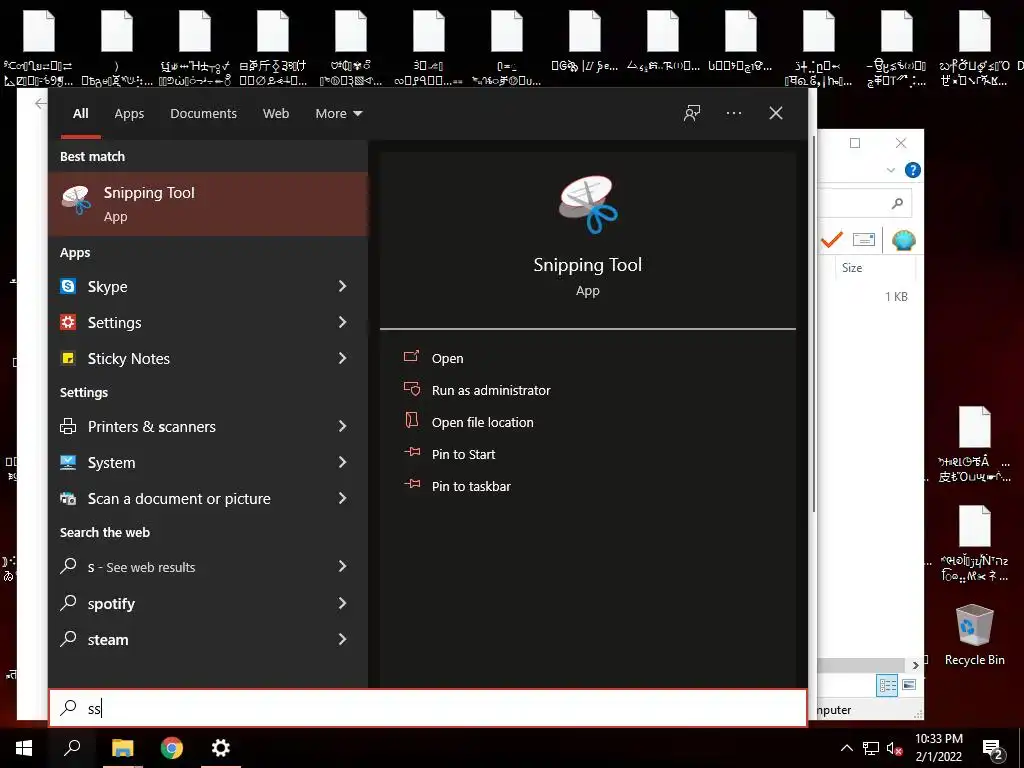Switch to the Documents search tab
Image resolution: width=1024 pixels, height=768 pixels.
[x=203, y=114]
